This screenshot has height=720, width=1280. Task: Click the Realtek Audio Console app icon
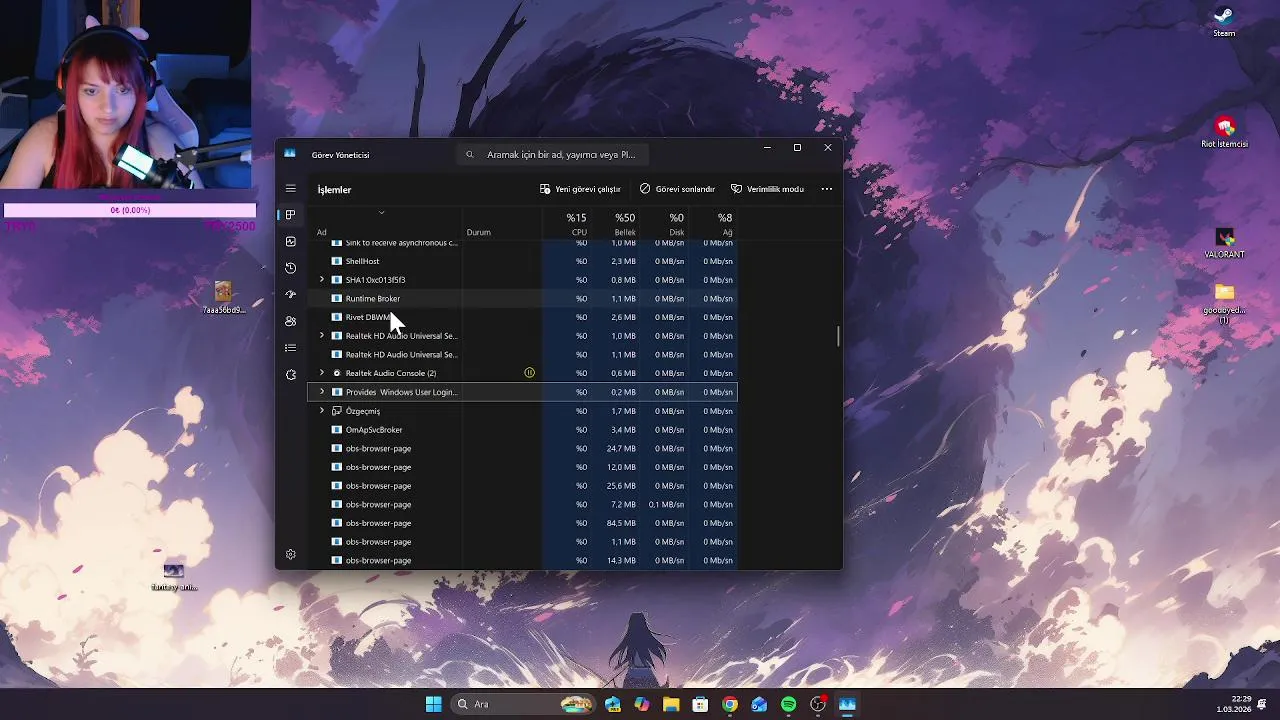pyautogui.click(x=337, y=373)
